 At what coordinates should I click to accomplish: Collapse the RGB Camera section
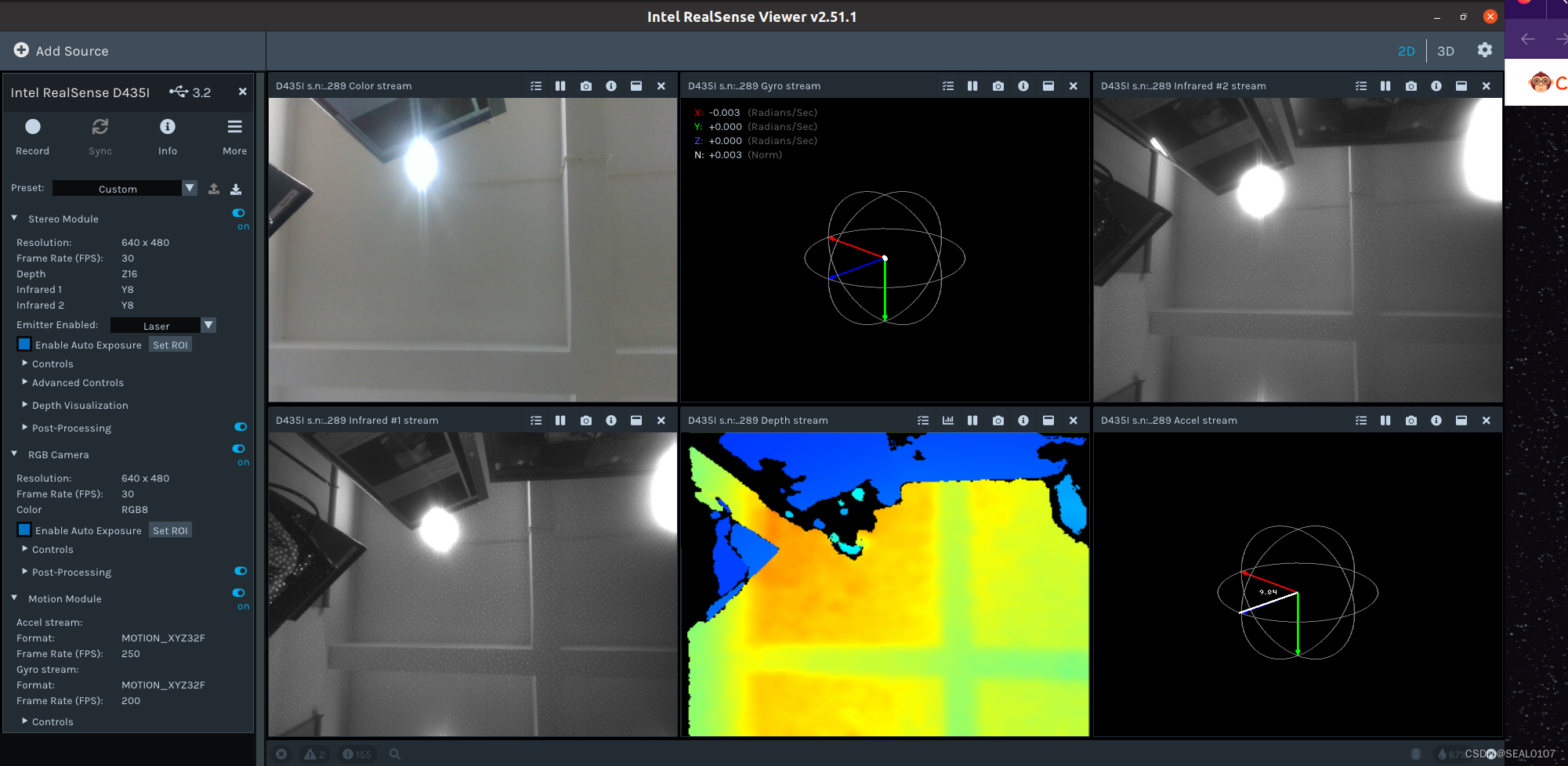pos(14,454)
